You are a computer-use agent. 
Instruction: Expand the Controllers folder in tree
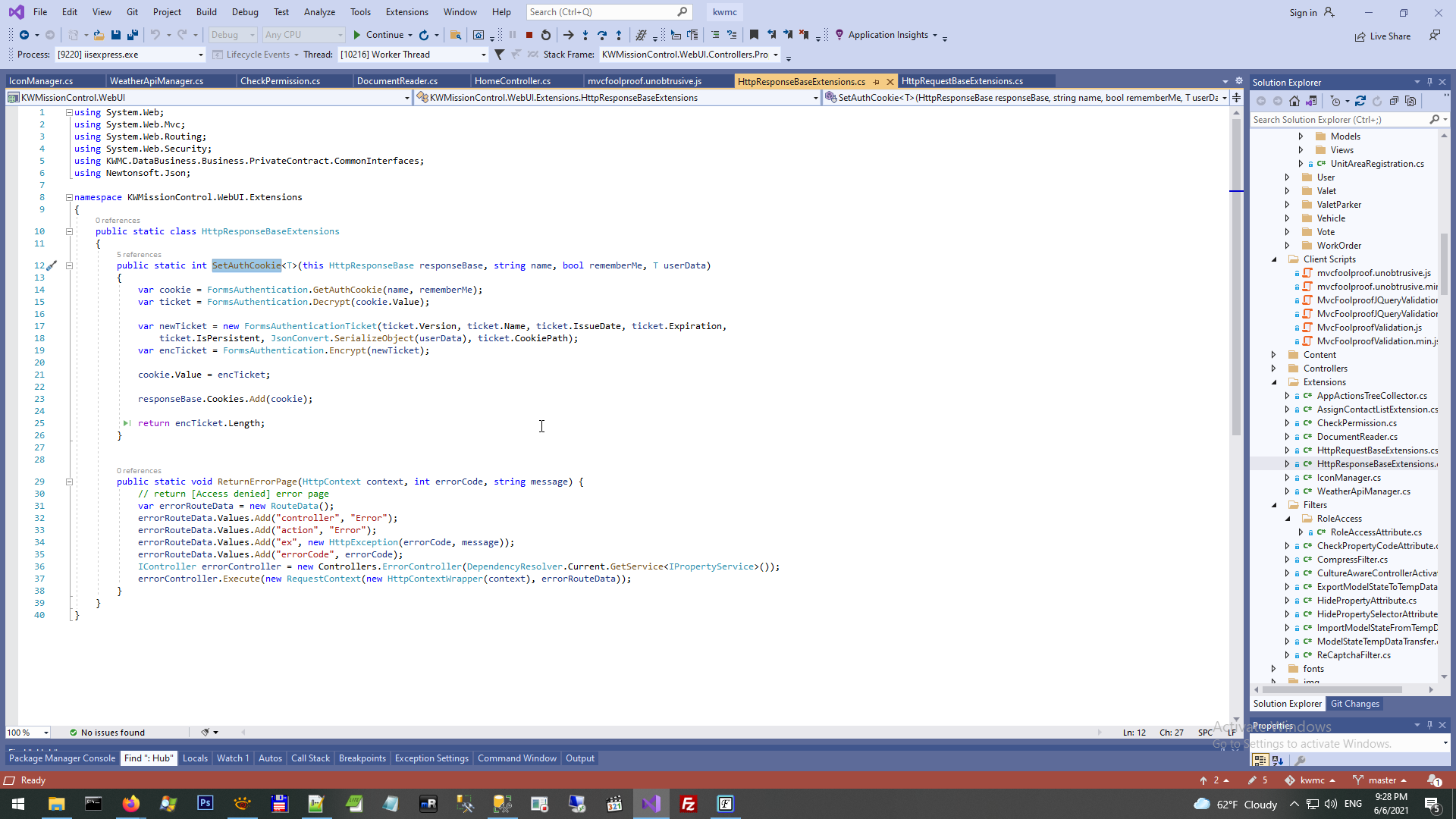coord(1274,369)
